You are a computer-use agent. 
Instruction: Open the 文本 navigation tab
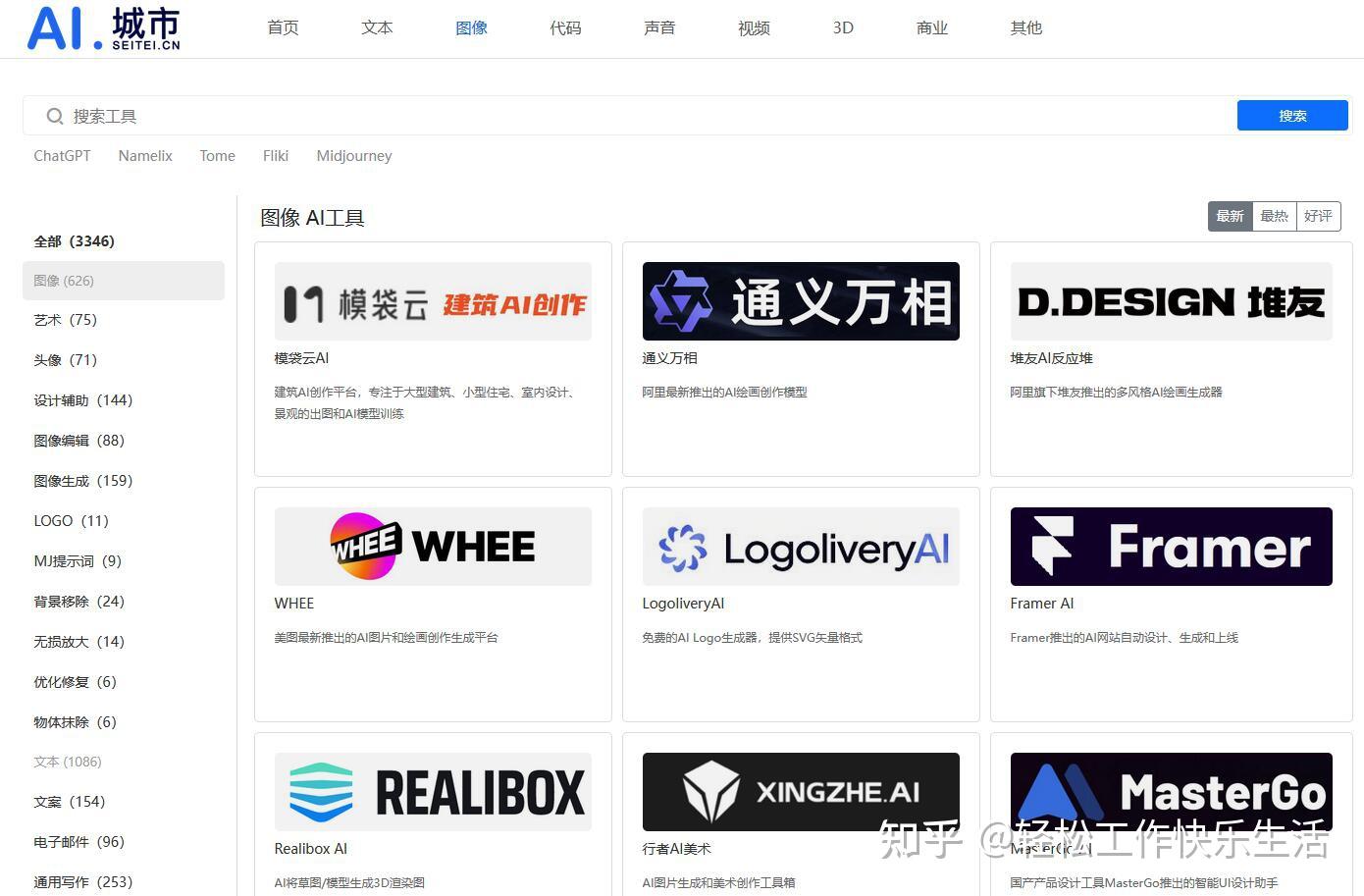pos(377,27)
